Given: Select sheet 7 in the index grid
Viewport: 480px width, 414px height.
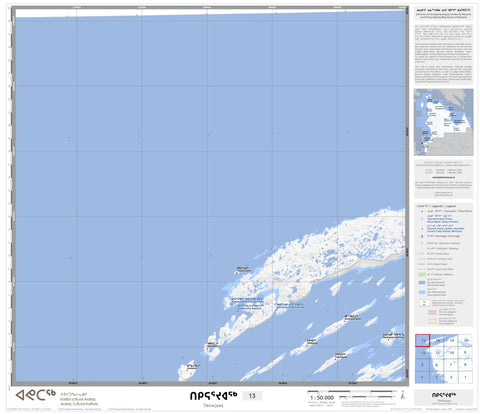Looking at the screenshot, I should pos(452,365).
